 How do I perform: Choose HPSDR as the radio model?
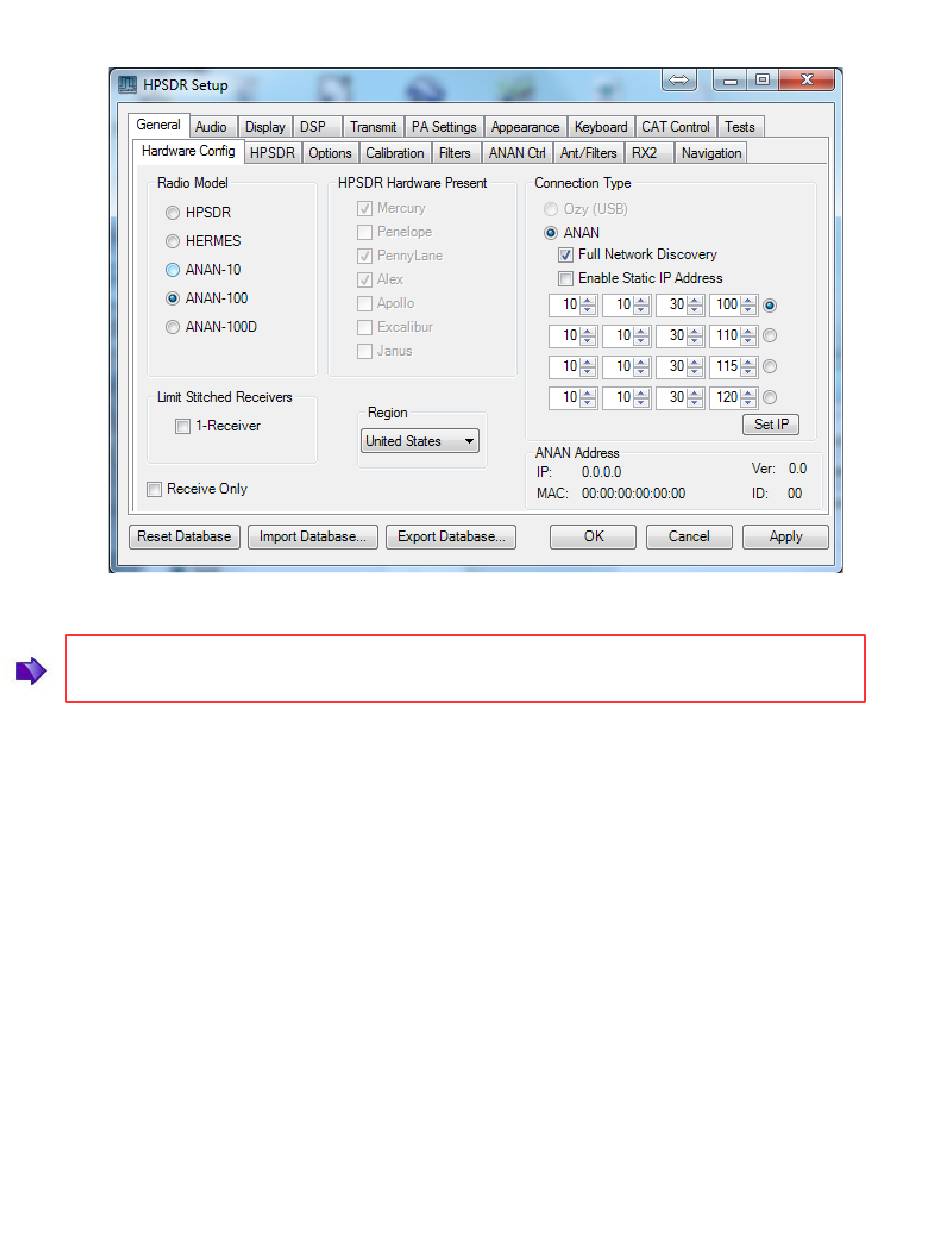(173, 213)
